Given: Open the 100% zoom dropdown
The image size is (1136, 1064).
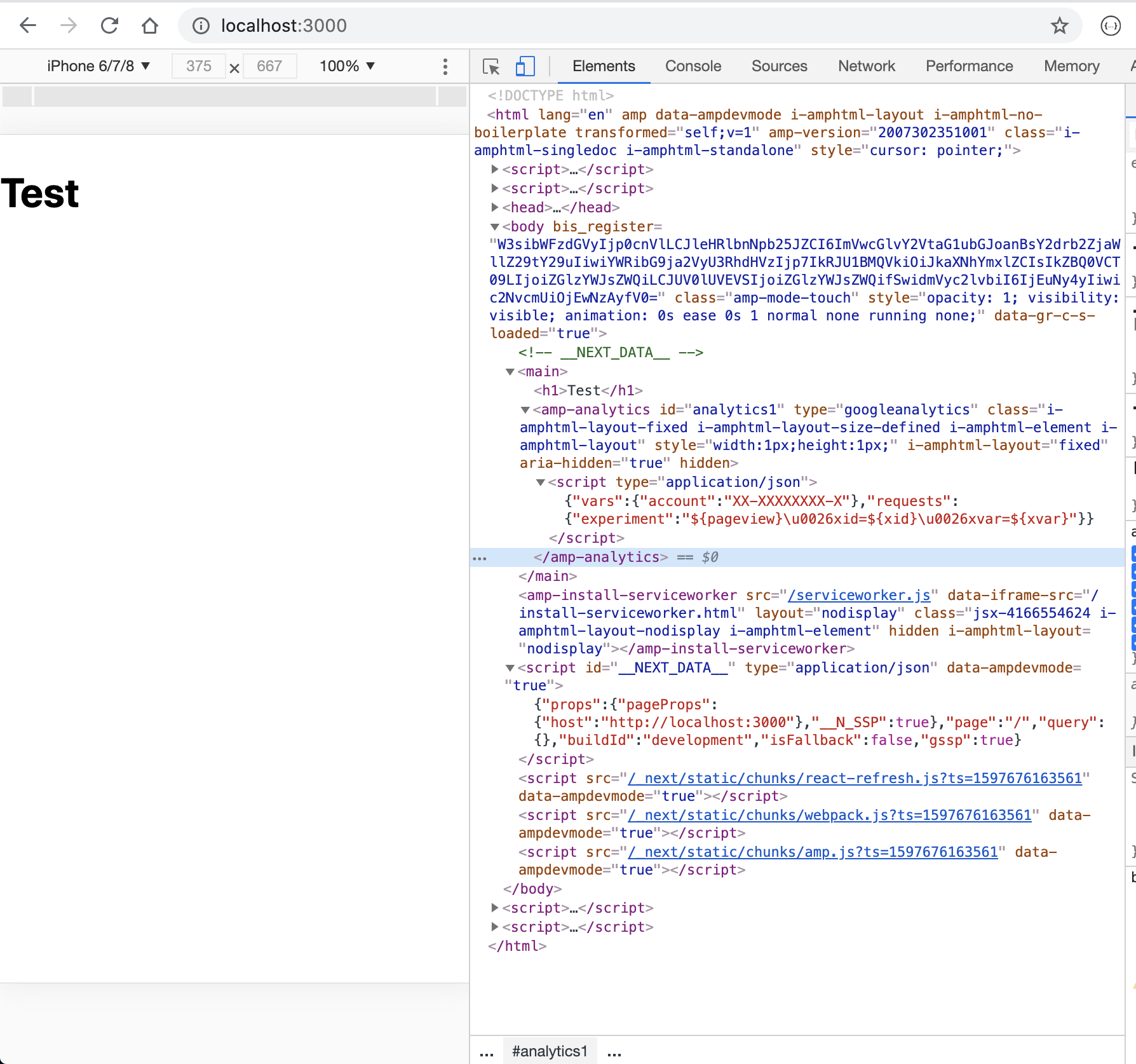Looking at the screenshot, I should [x=347, y=66].
